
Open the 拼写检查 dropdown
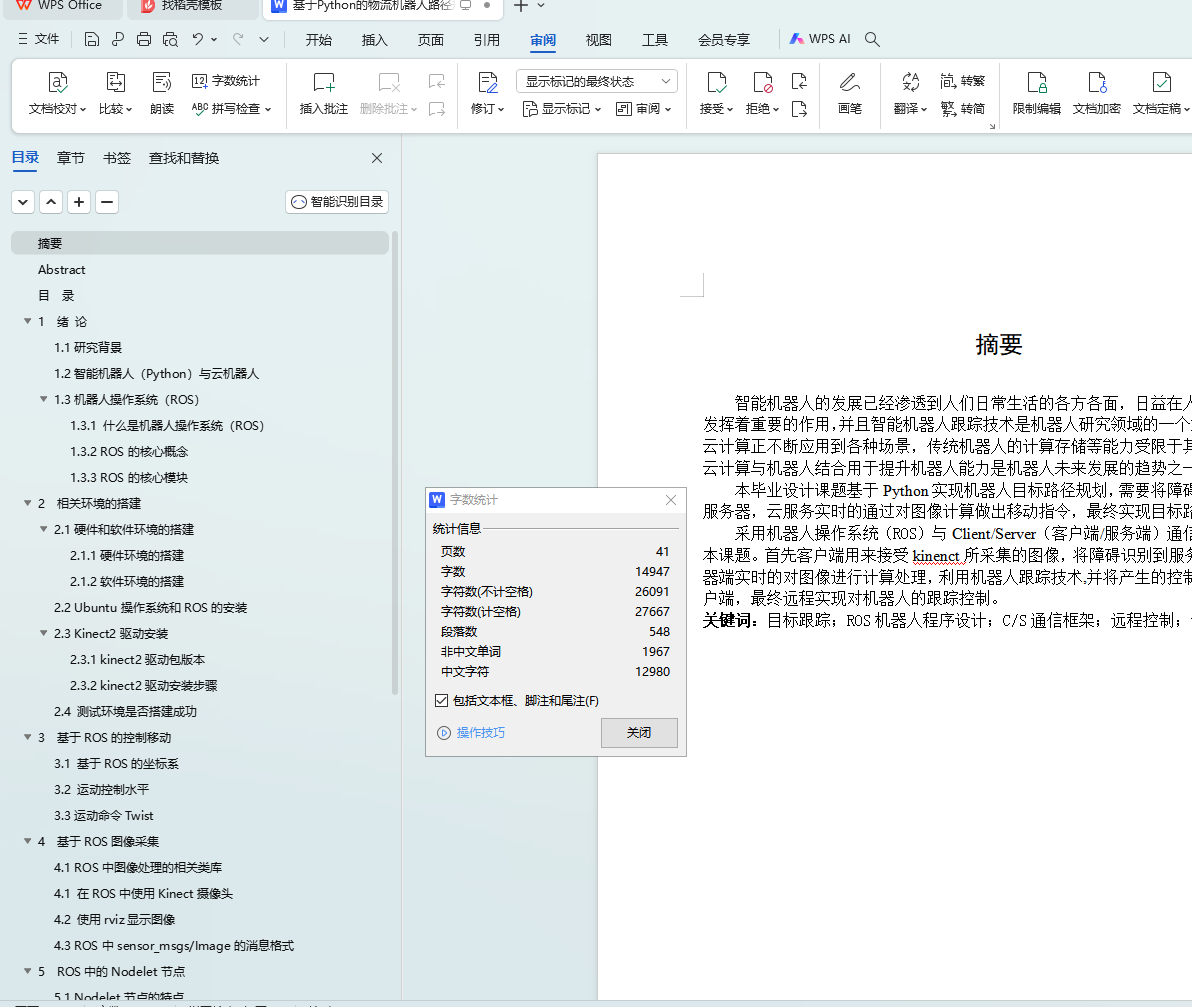(232, 109)
